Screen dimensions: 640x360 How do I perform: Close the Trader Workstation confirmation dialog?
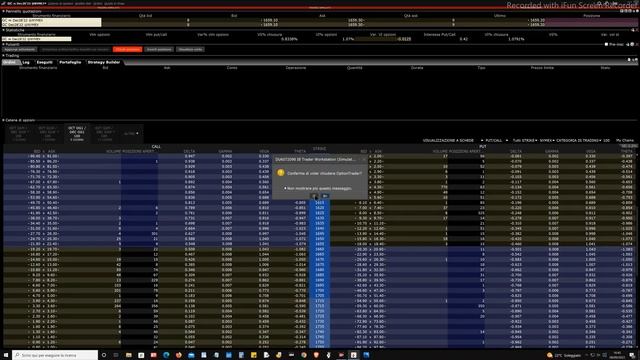pyautogui.click(x=364, y=160)
